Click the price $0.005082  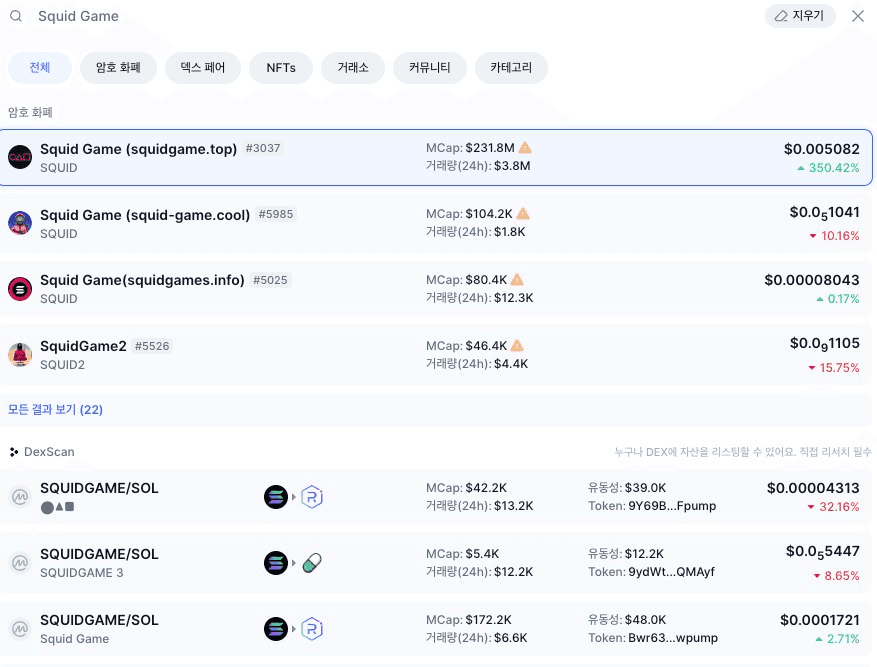822,149
